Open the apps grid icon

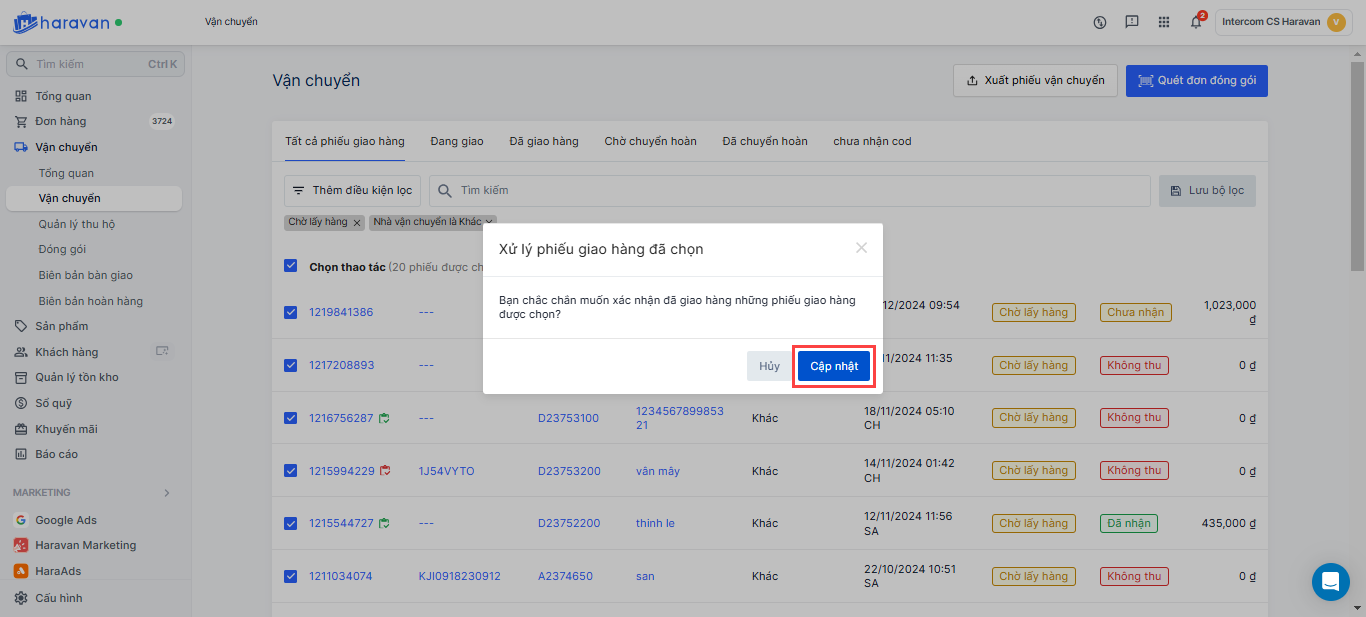point(1163,22)
